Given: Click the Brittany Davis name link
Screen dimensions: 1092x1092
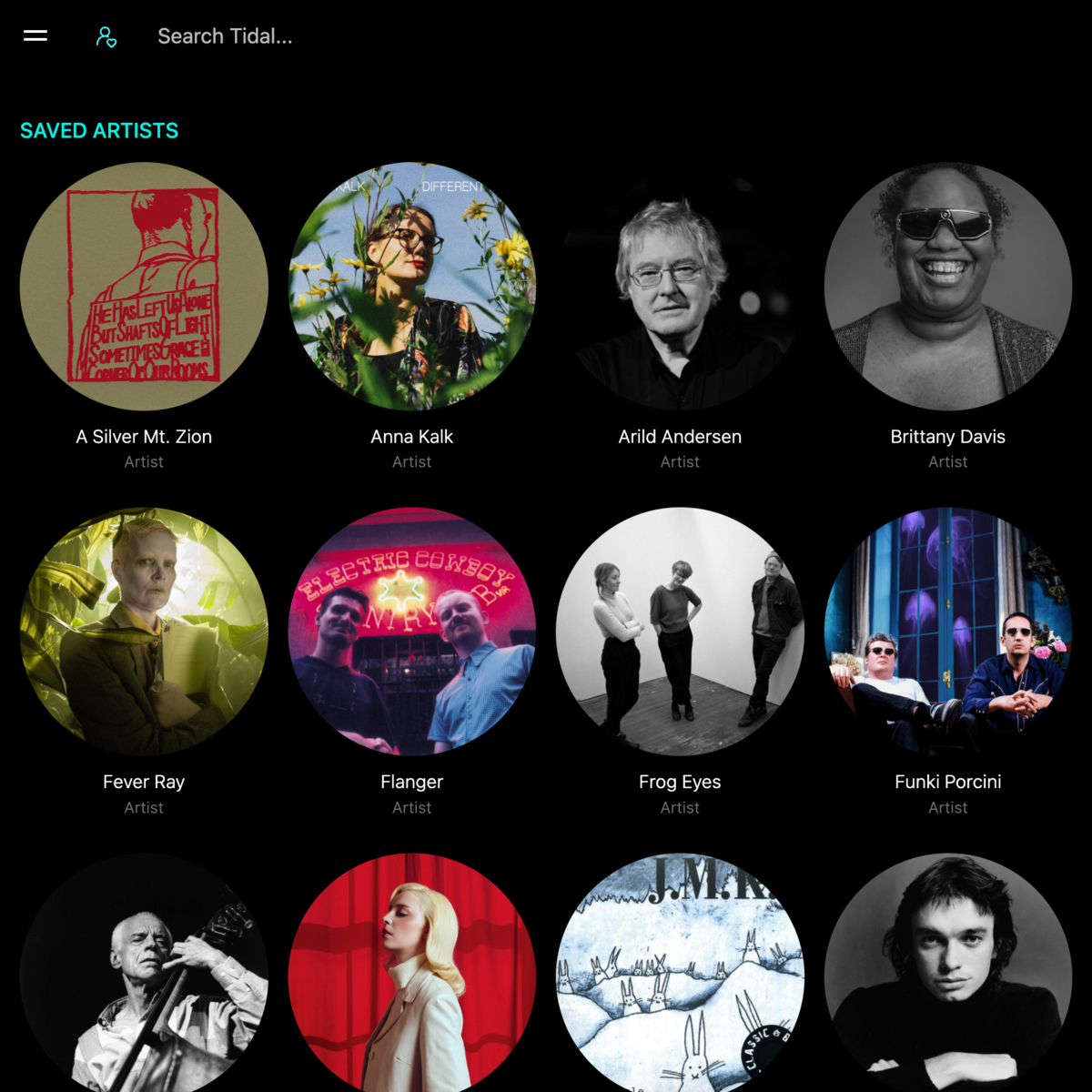Looking at the screenshot, I should [x=948, y=437].
